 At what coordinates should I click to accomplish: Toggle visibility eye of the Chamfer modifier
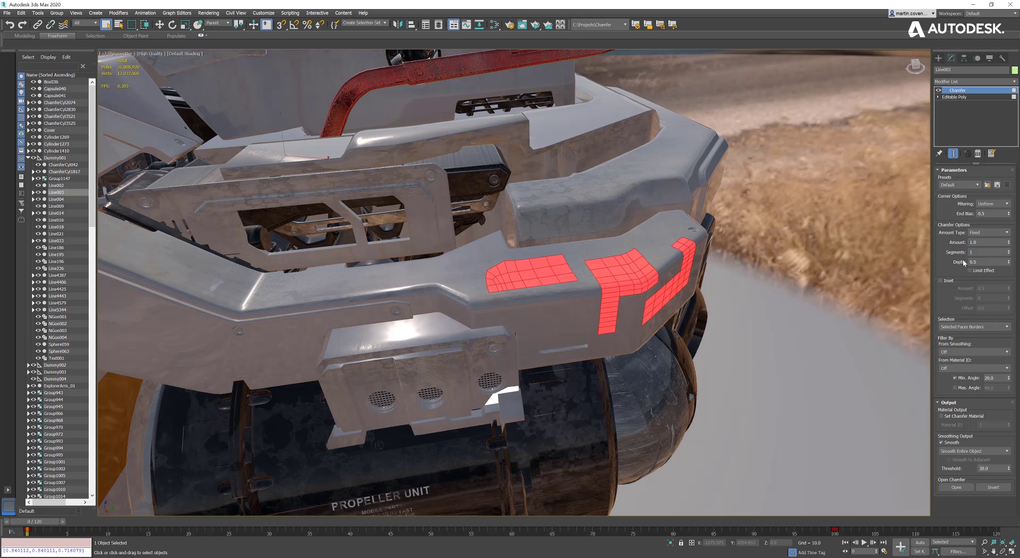pyautogui.click(x=939, y=90)
